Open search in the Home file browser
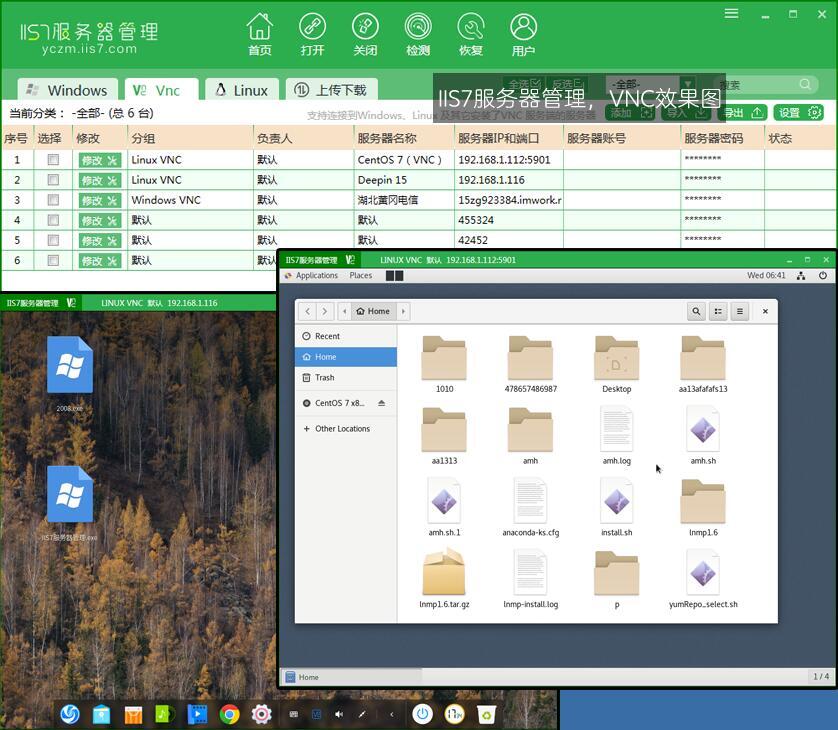The width and height of the screenshot is (838, 730). 696,311
